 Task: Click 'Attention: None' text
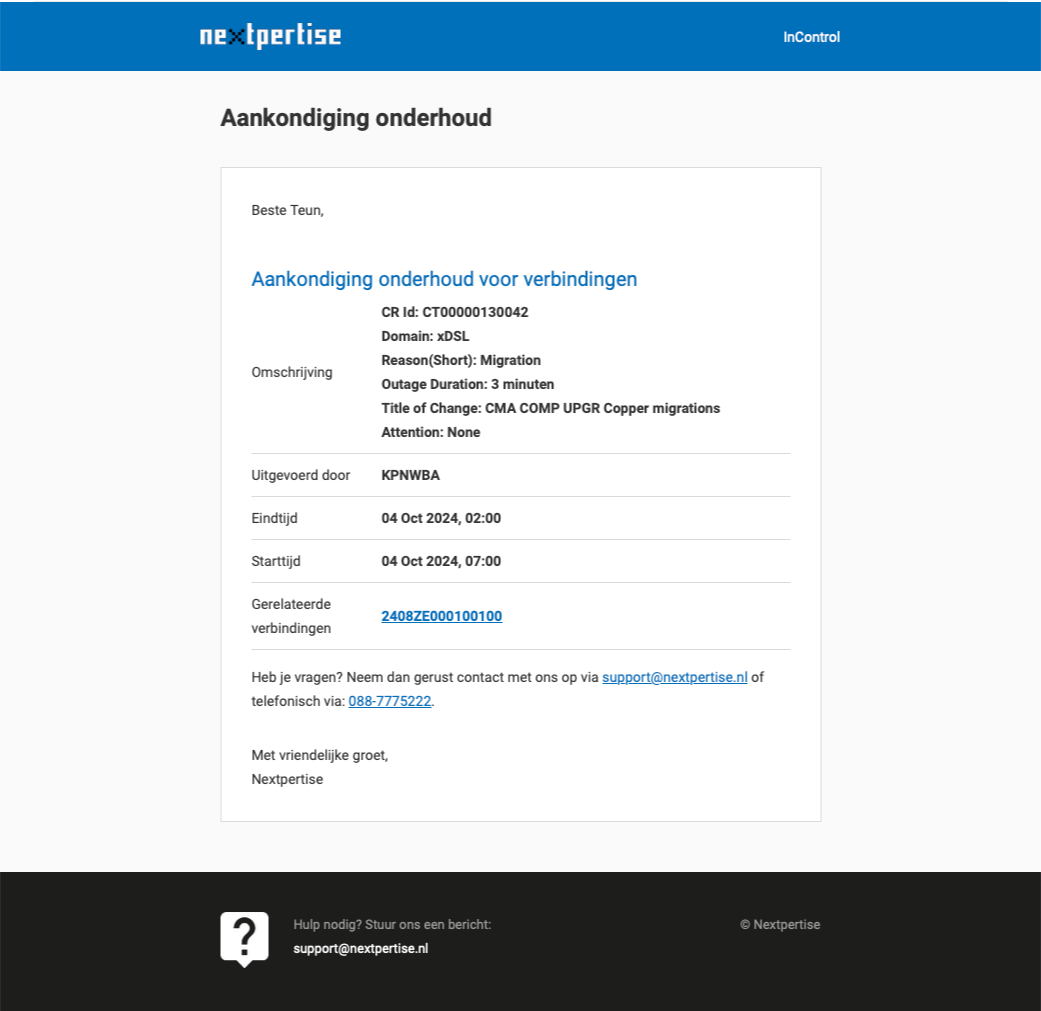430,432
